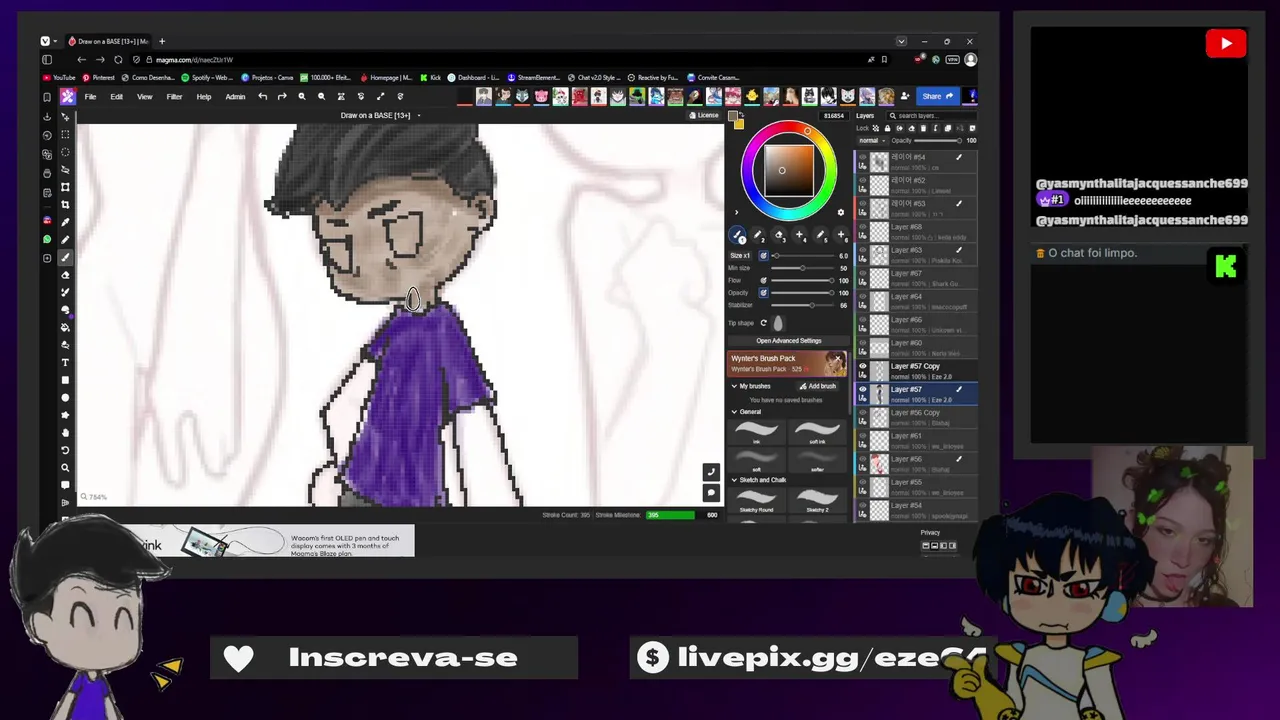The width and height of the screenshot is (1280, 720).
Task: Add a tool in brush slot 4
Action: pyautogui.click(x=799, y=236)
